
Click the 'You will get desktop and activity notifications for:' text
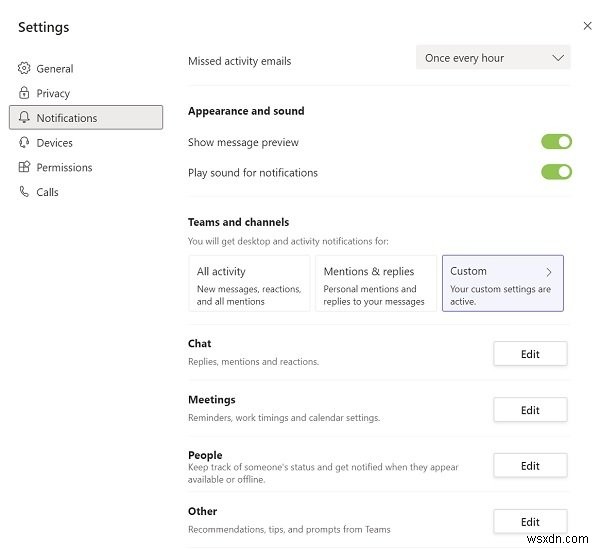pos(288,241)
